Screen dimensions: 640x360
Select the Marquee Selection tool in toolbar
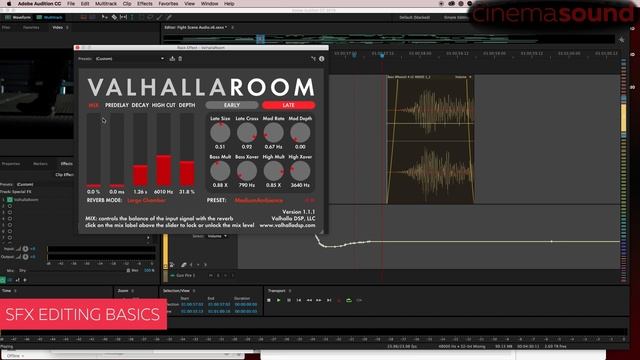(x=141, y=18)
